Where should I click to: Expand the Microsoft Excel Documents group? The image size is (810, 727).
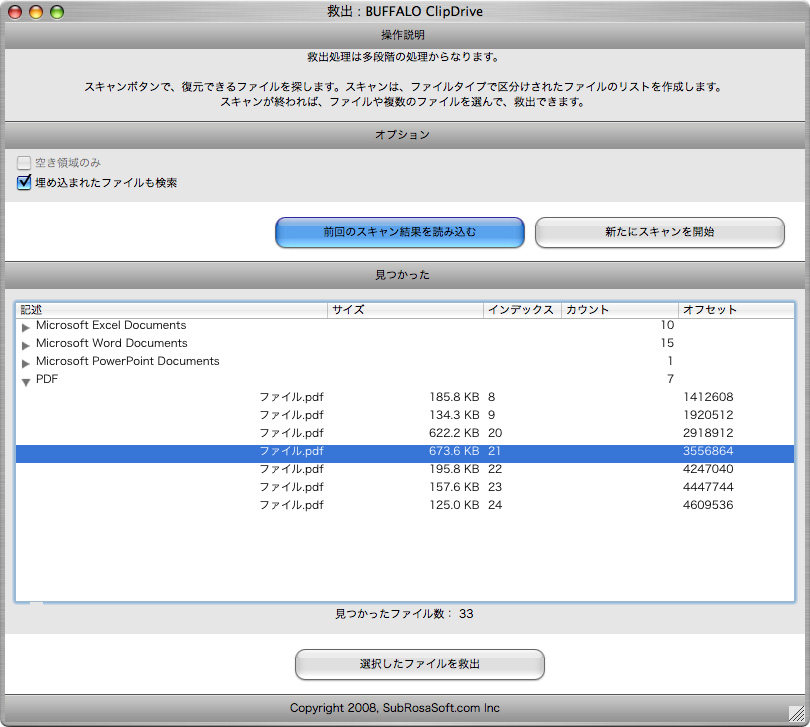25,327
